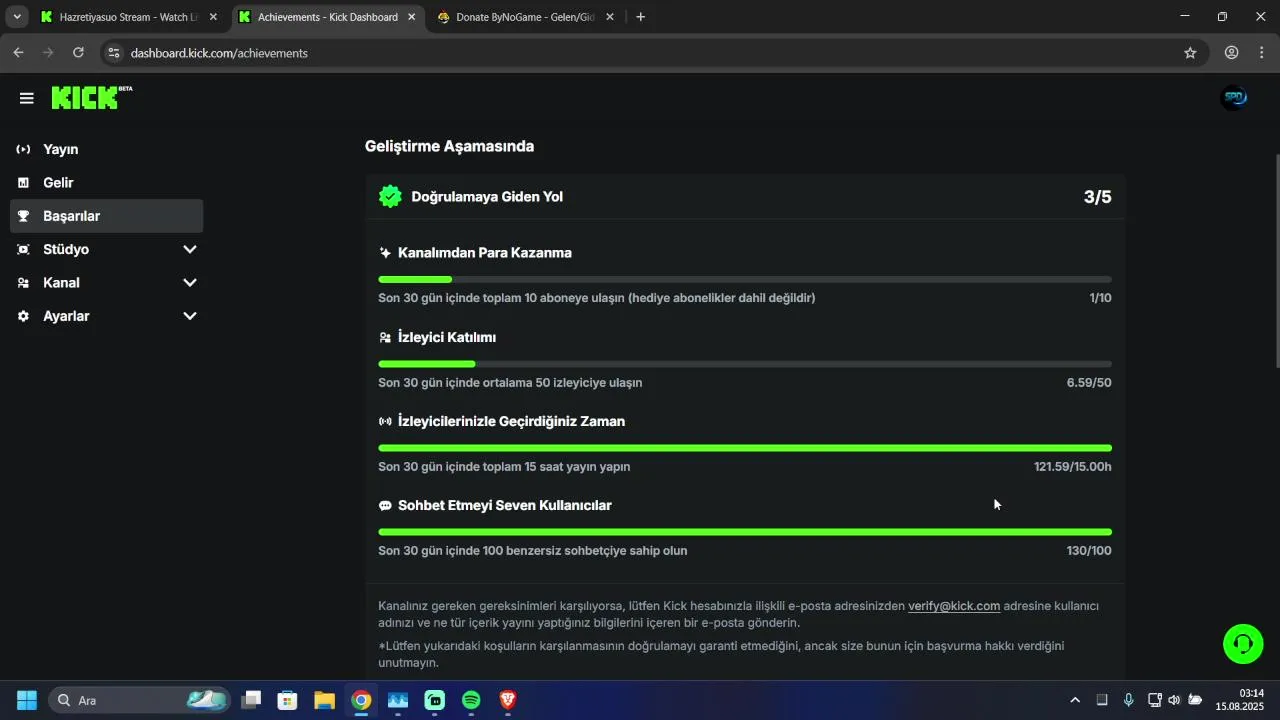Screen dimensions: 1280x720
Task: Click the Kanalımdan Para Kazanma progress bar
Action: (745, 280)
